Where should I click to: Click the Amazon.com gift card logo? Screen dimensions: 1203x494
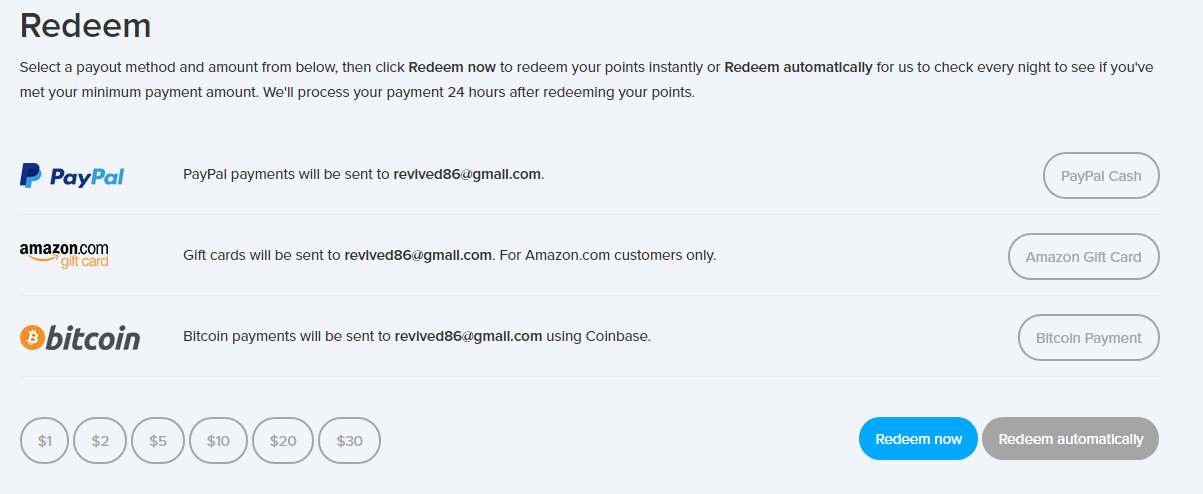tap(64, 255)
